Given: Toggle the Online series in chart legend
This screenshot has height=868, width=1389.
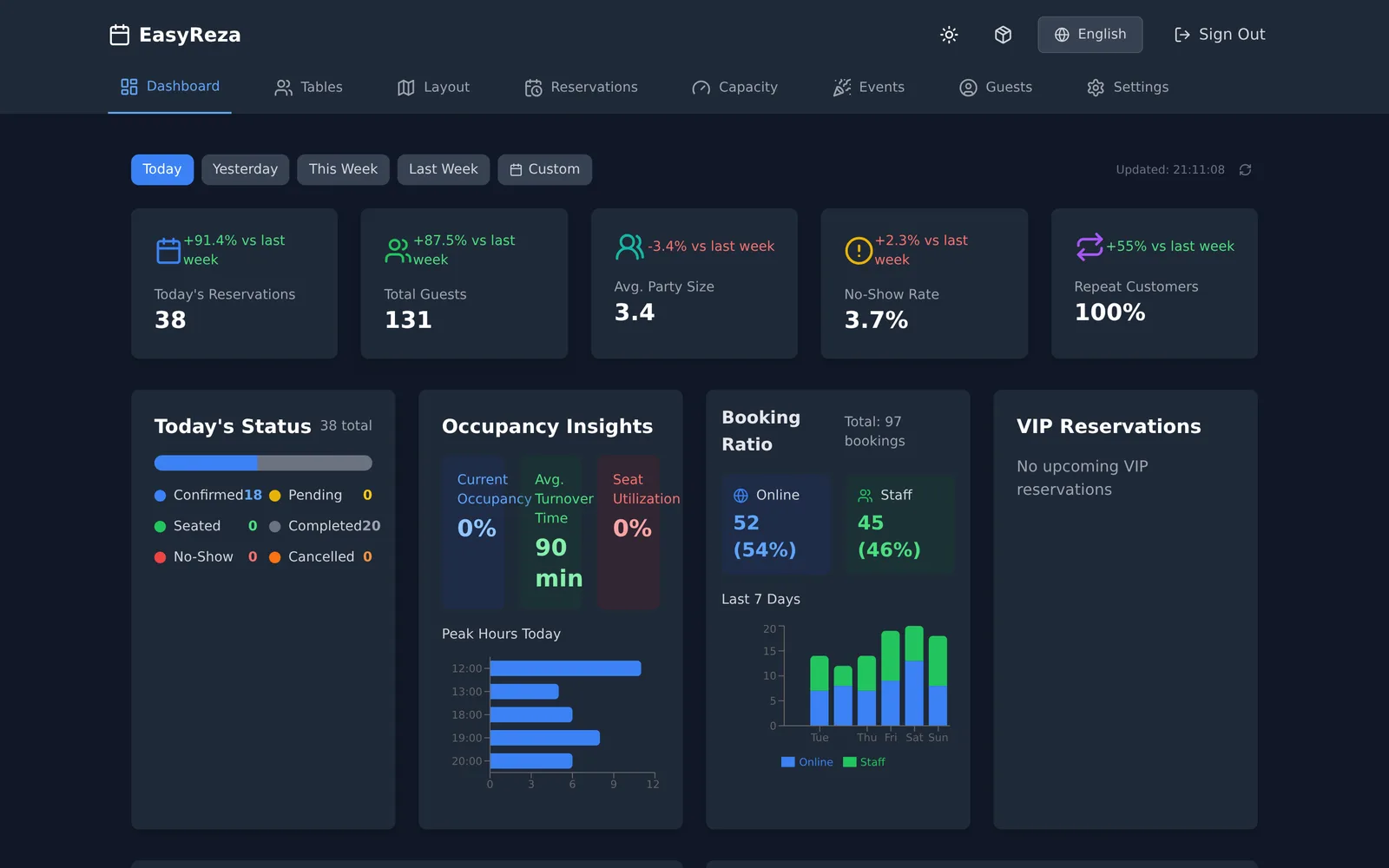Looking at the screenshot, I should pyautogui.click(x=807, y=762).
